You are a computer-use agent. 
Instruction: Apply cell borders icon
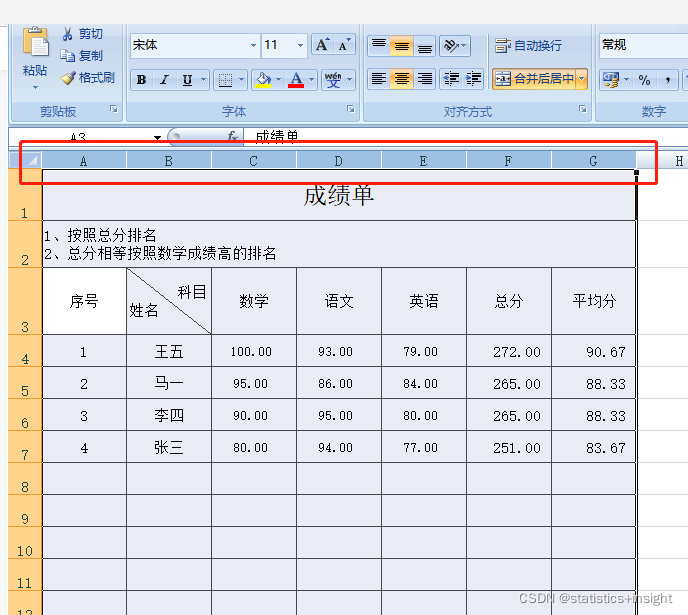[225, 80]
